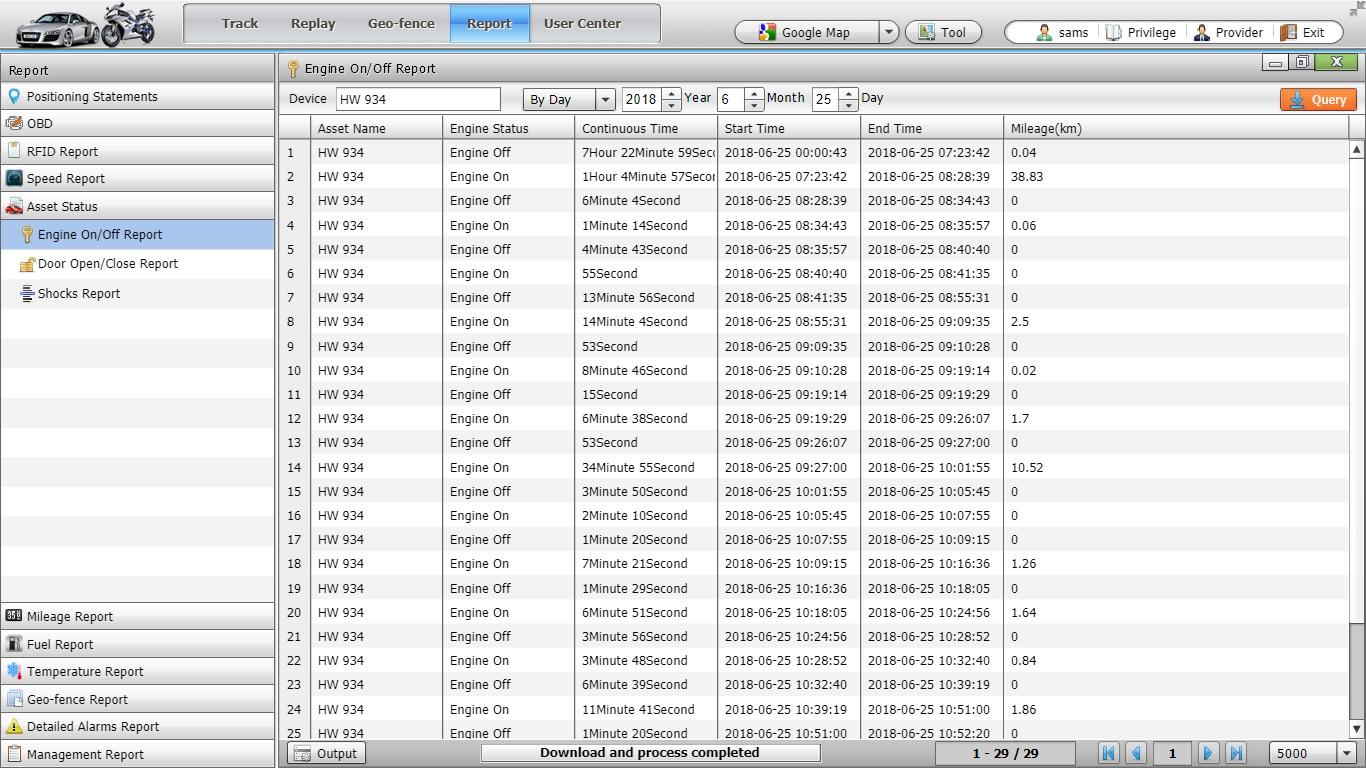The height and width of the screenshot is (768, 1366).
Task: Sort by Engine Status column
Action: coord(509,128)
